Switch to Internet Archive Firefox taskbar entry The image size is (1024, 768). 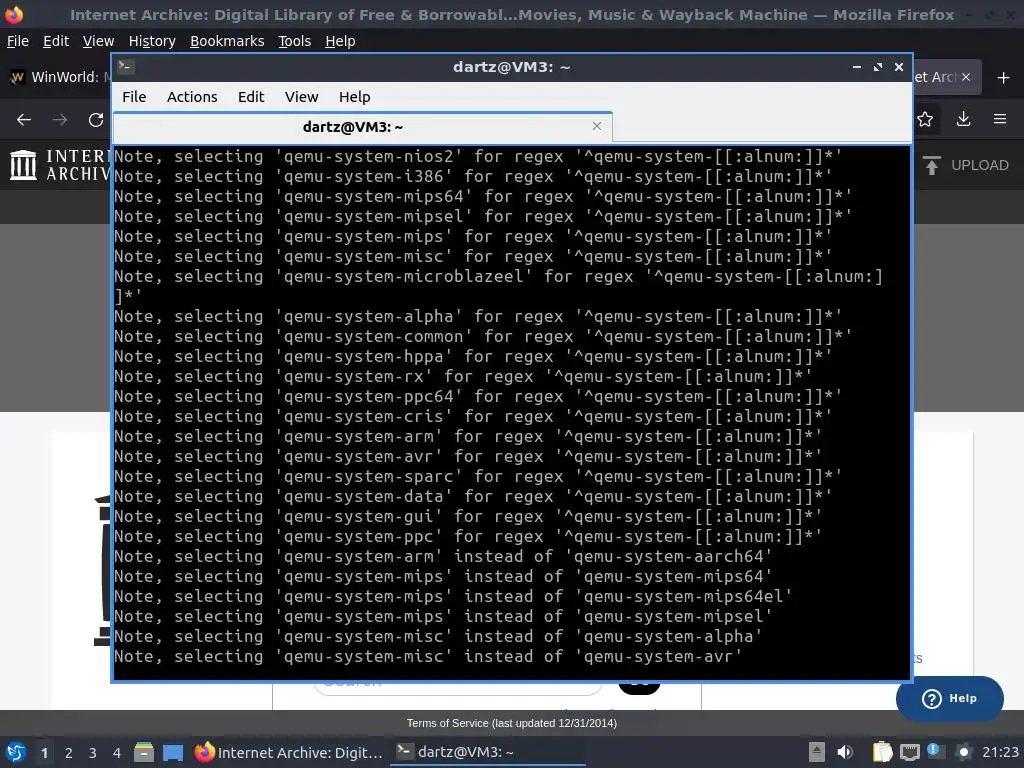289,752
